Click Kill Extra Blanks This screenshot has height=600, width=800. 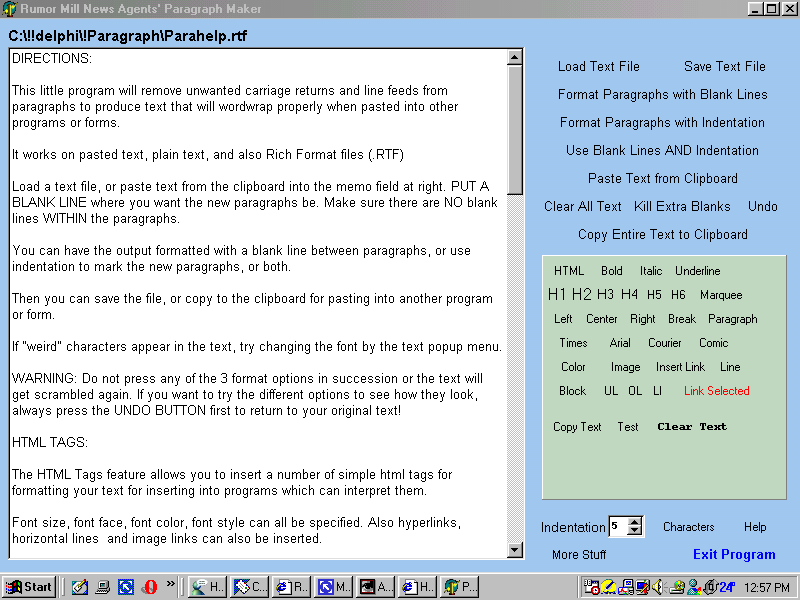pos(682,207)
